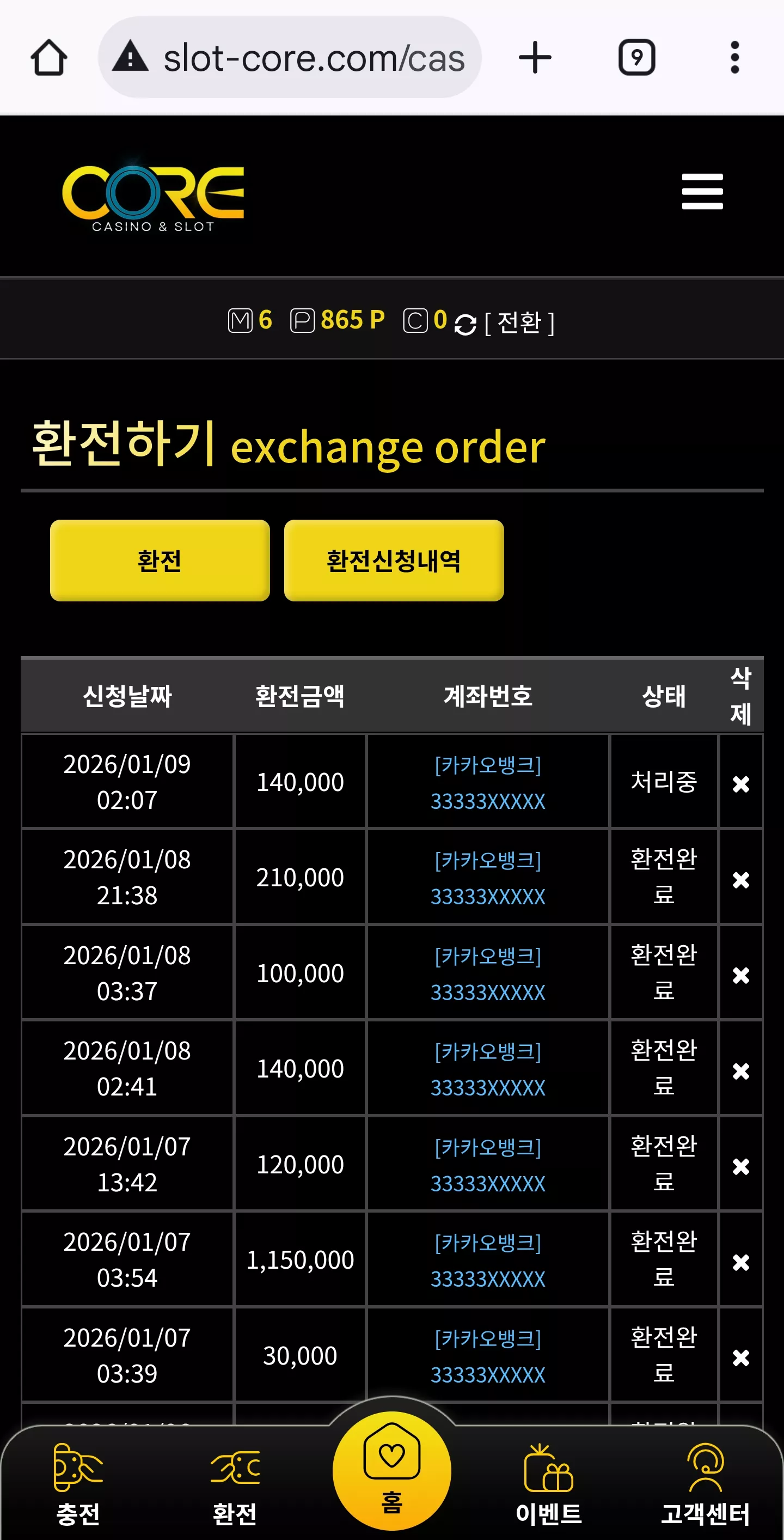Delete the 210,000 withdrawal entry
784x1540 pixels.
pyautogui.click(x=741, y=879)
